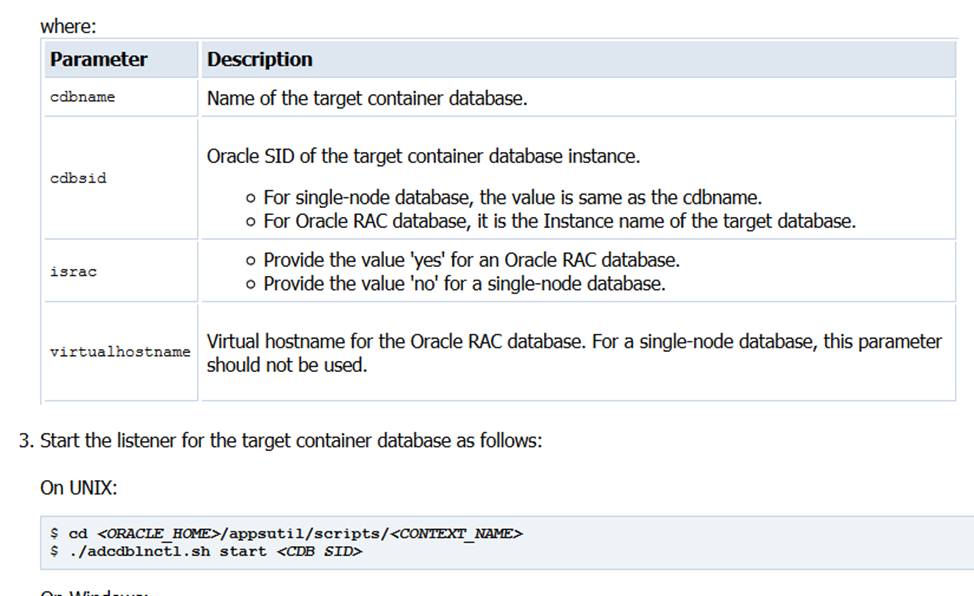Select the cdbsid parameter cell
The width and height of the screenshot is (974, 596).
[x=78, y=178]
